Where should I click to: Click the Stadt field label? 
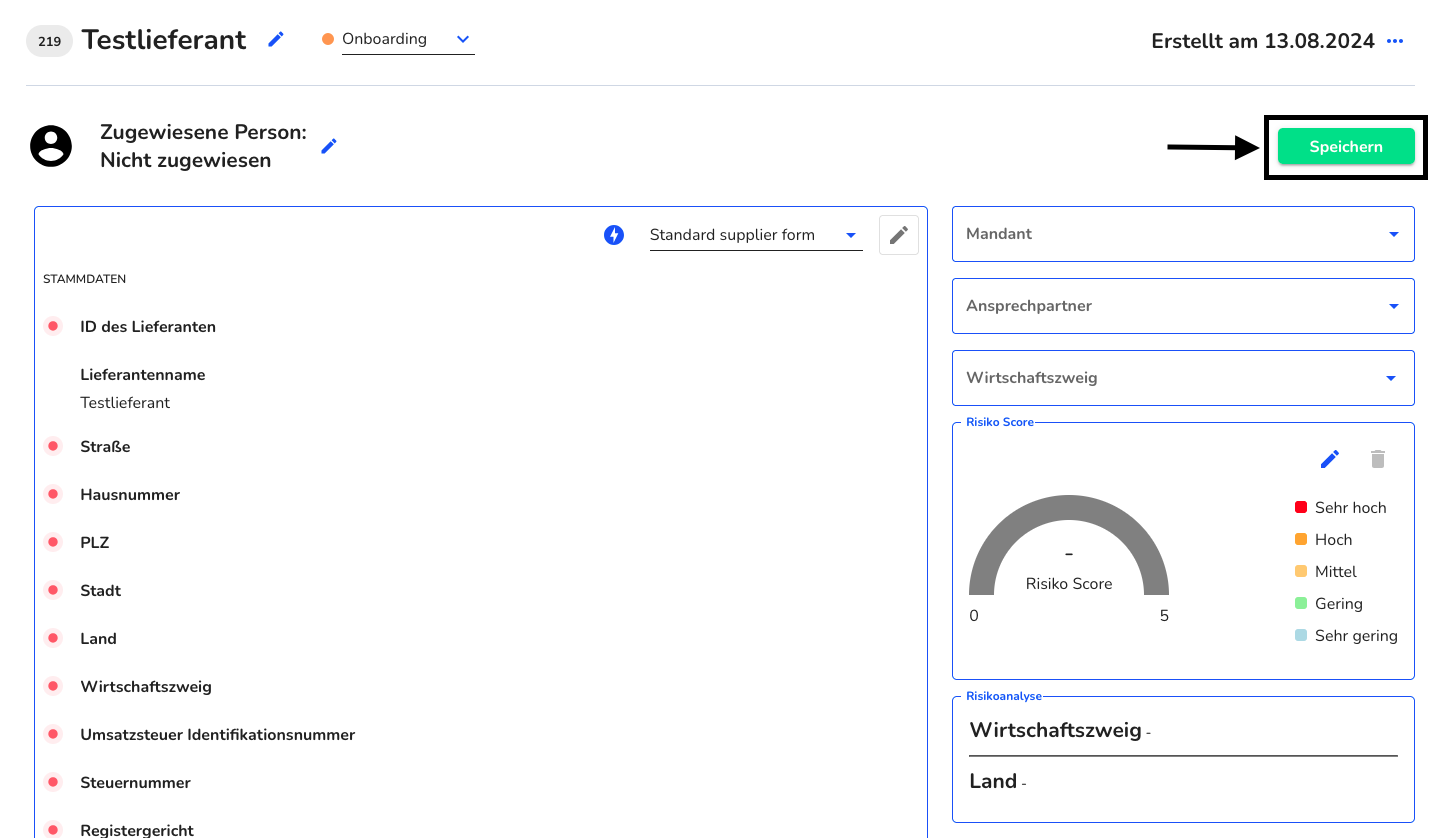point(100,591)
